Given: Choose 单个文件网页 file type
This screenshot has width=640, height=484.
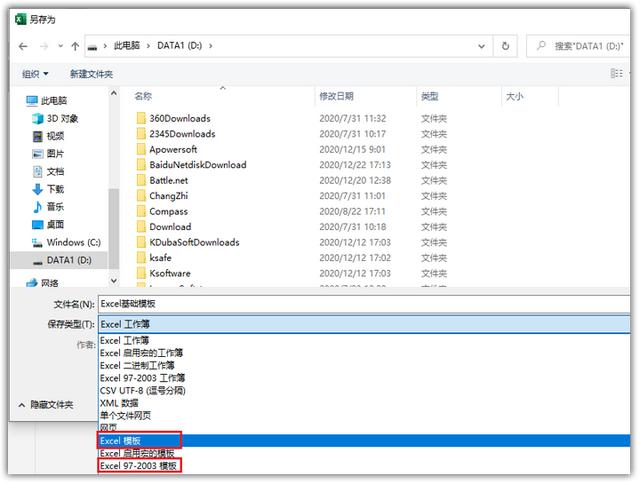Looking at the screenshot, I should point(364,416).
